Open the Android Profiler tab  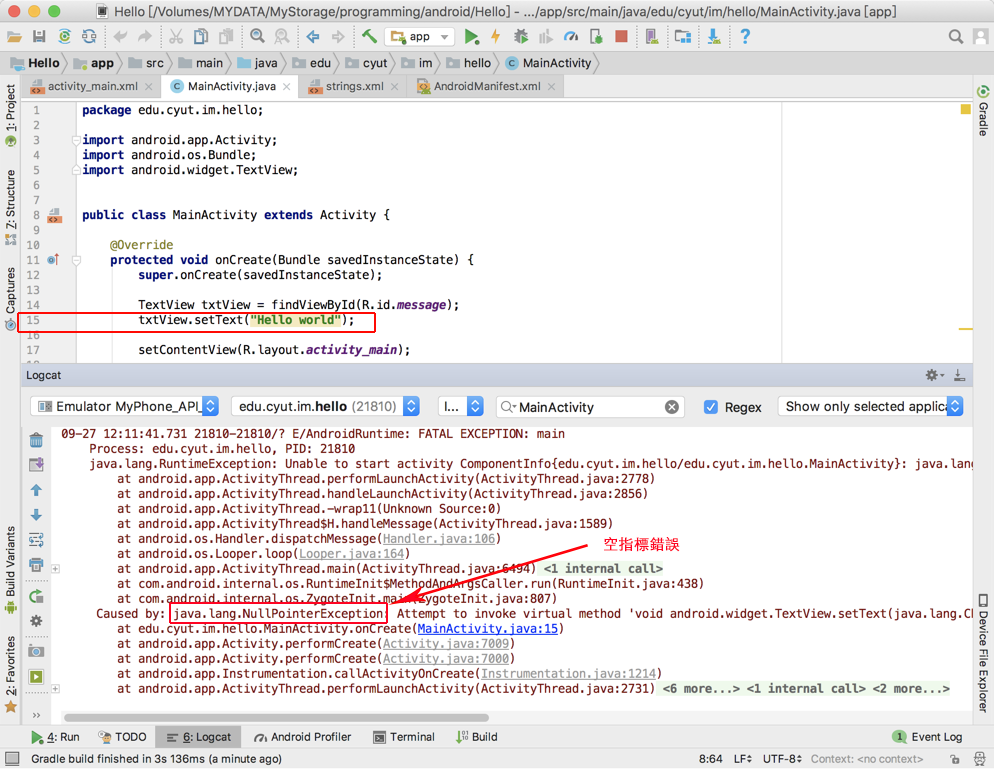(303, 737)
